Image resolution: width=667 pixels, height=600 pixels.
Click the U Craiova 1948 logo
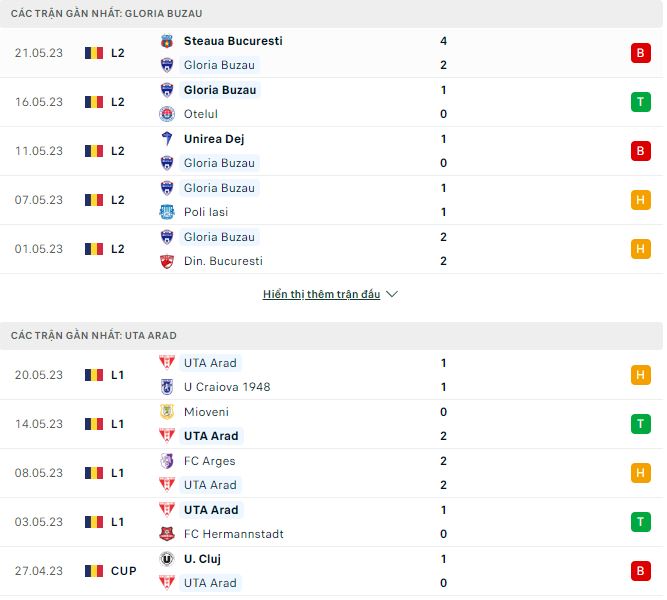[167, 387]
